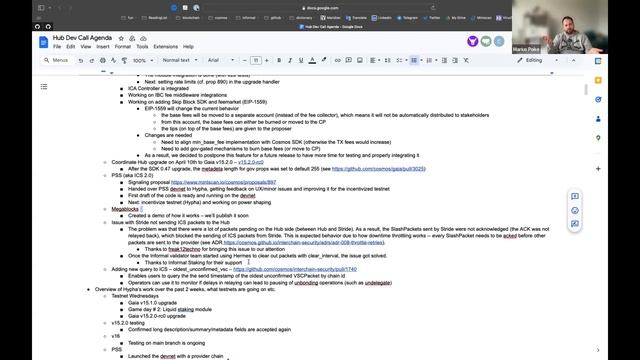Viewport: 640px width, 360px height.
Task: Decrease font size with minus button
Action: (244, 60)
